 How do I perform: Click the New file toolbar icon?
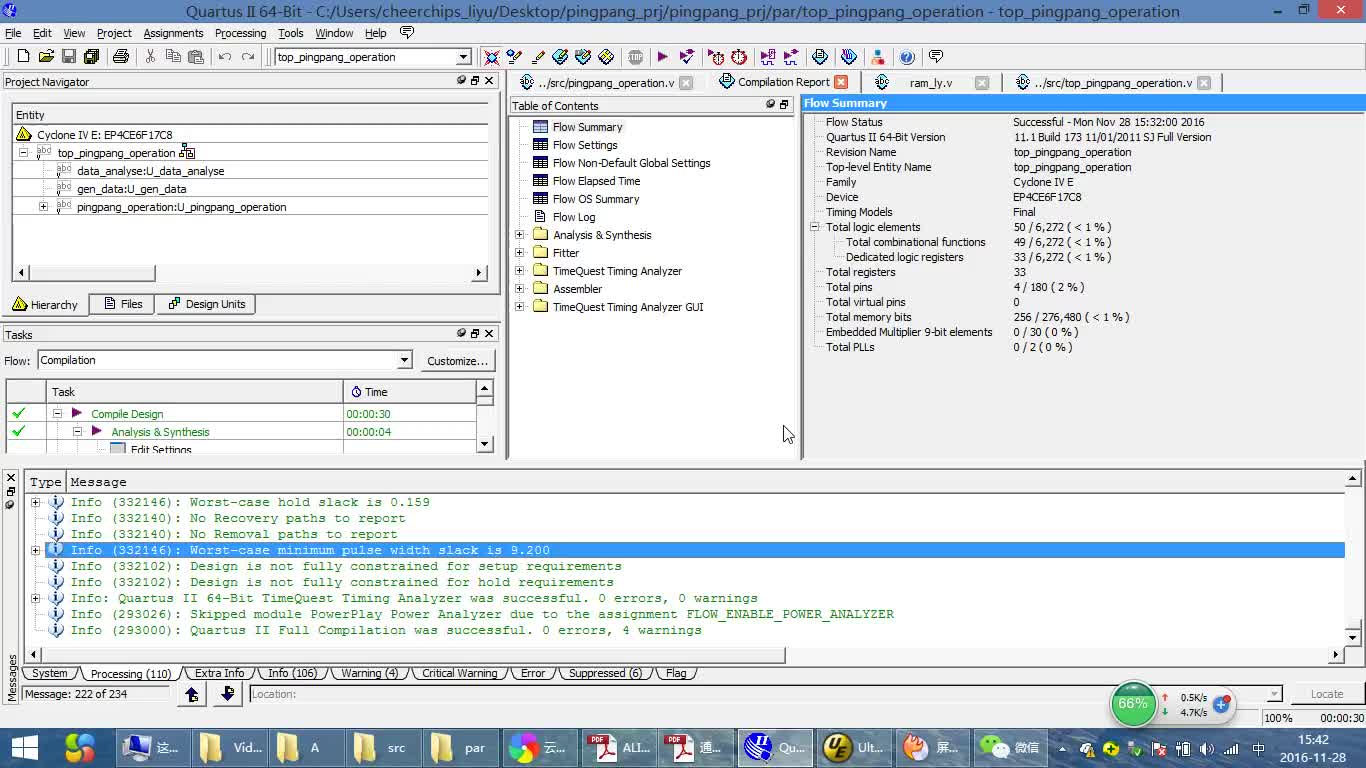(23, 57)
